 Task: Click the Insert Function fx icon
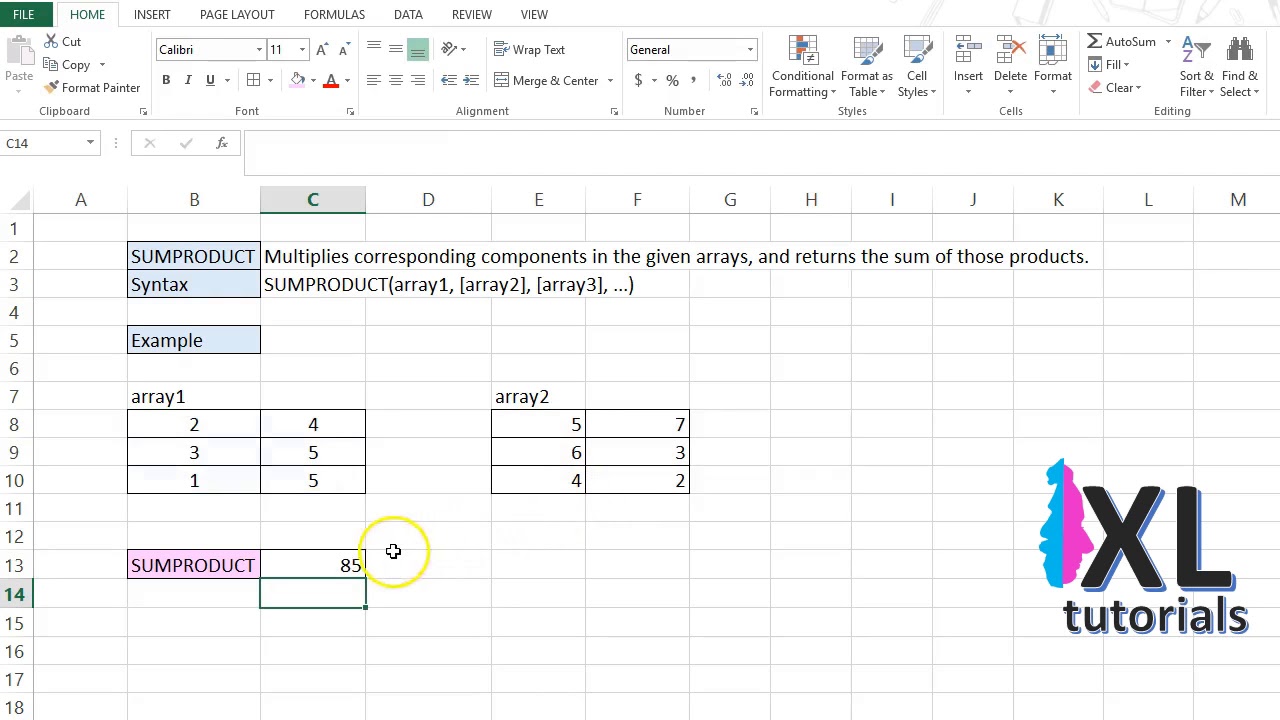point(222,143)
